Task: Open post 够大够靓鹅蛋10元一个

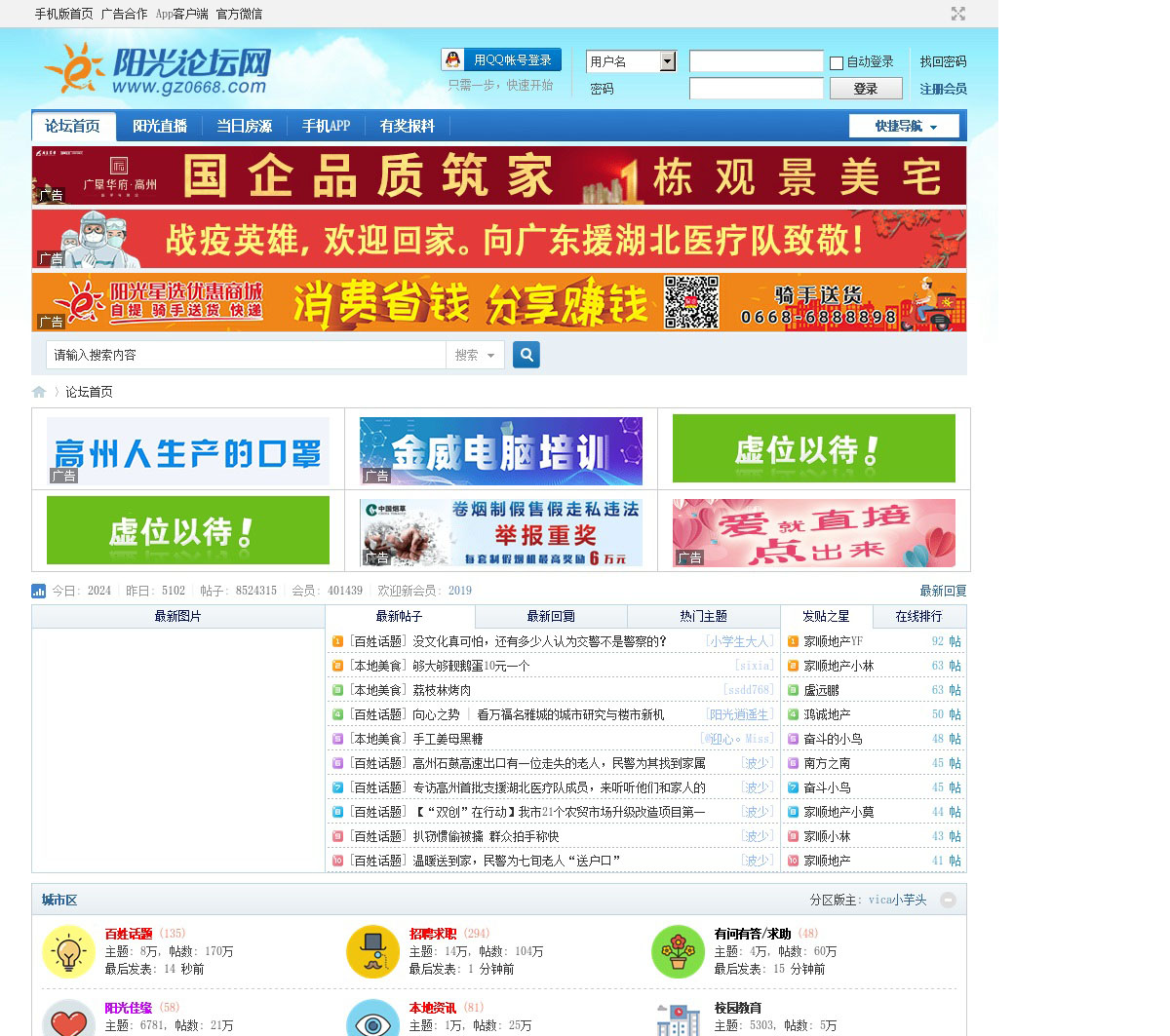Action: [471, 666]
